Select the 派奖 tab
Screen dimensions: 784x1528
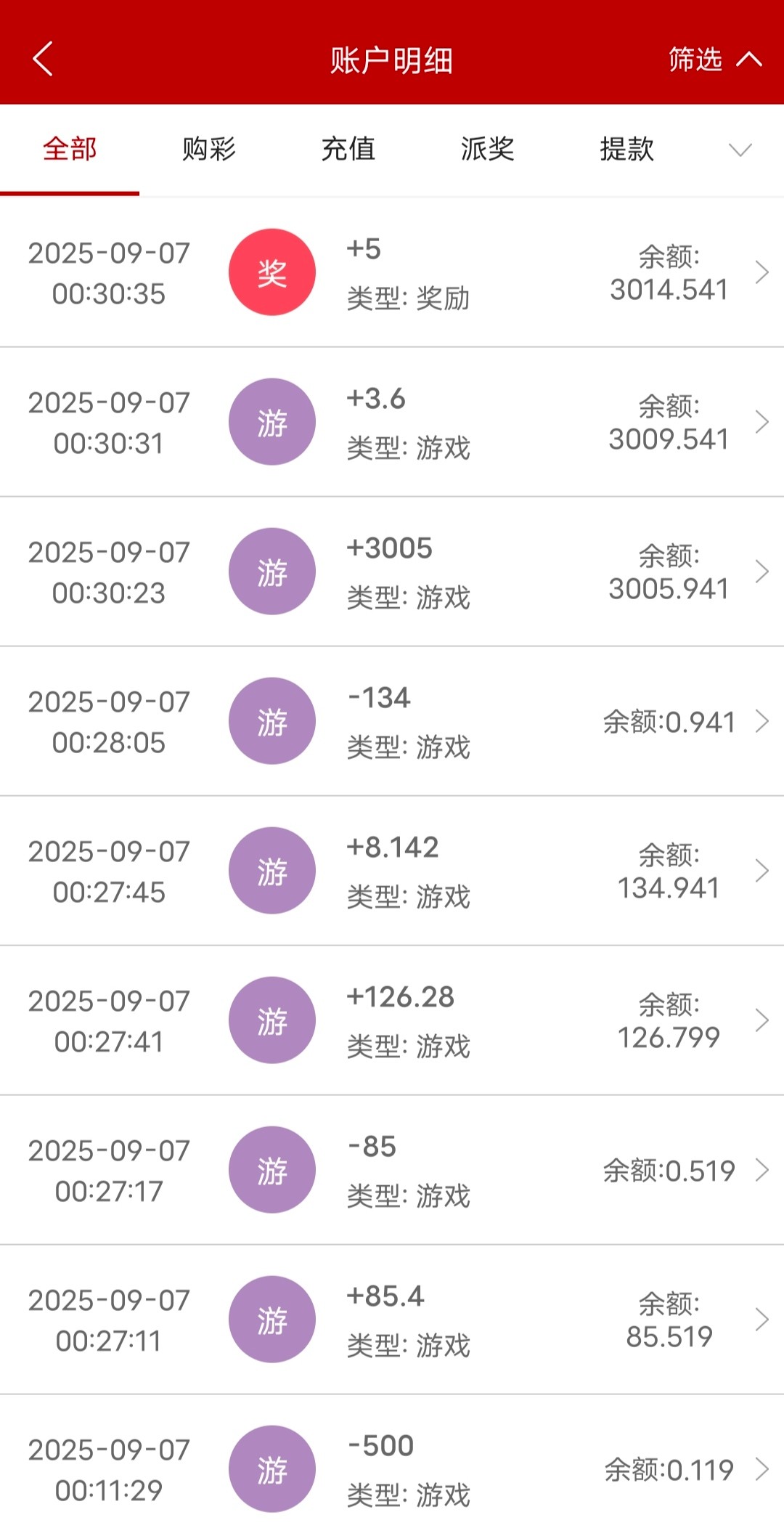(x=488, y=150)
